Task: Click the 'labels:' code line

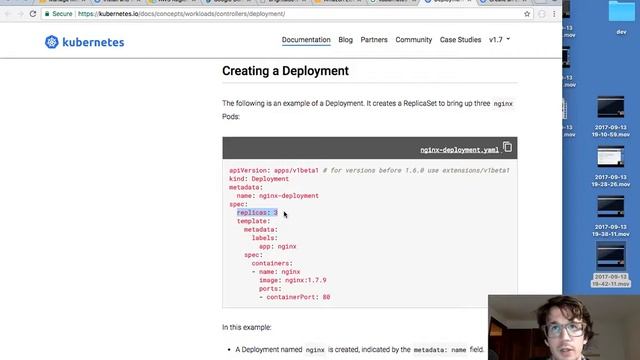Action: (x=264, y=238)
